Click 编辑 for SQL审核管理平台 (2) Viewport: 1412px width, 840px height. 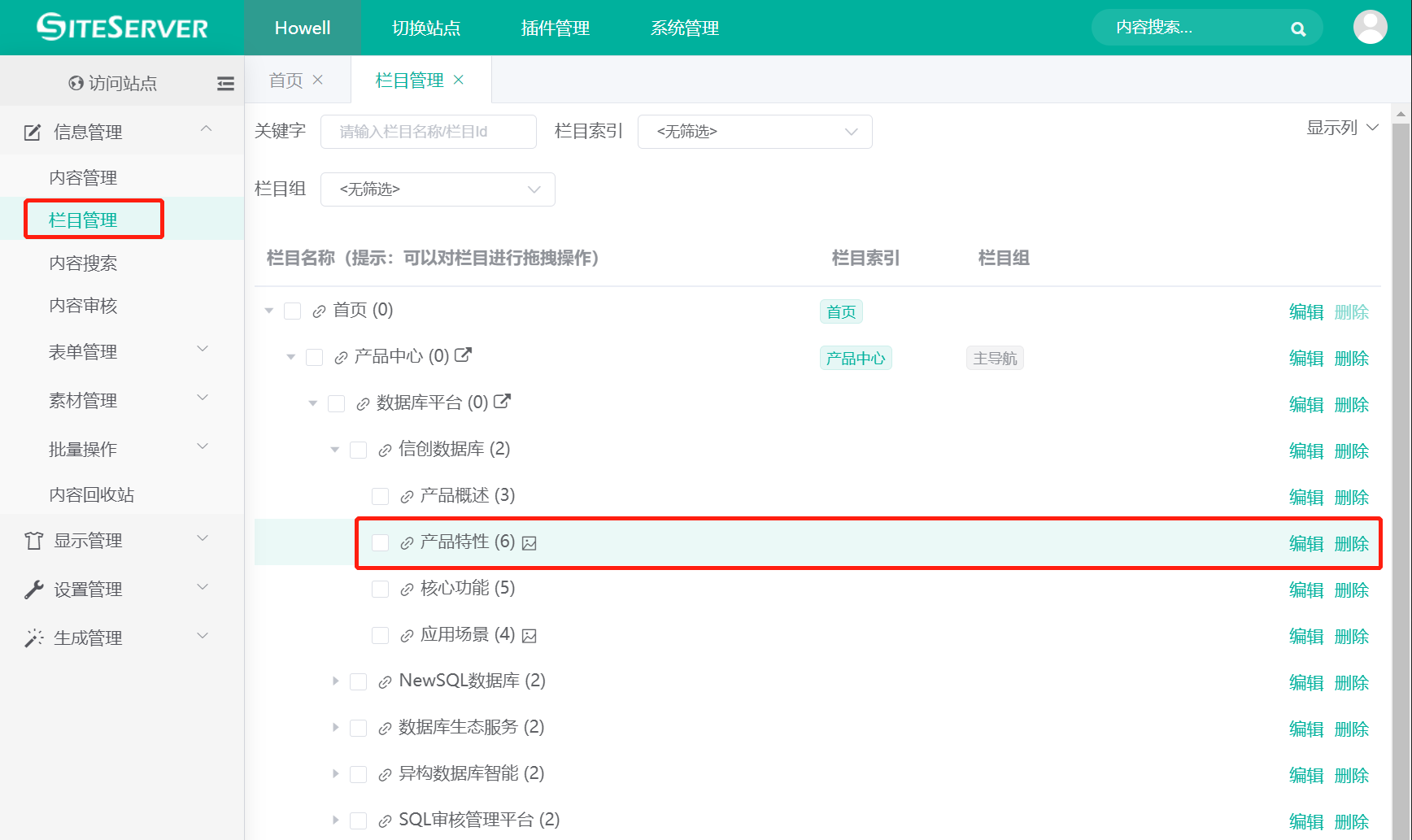pos(1306,821)
